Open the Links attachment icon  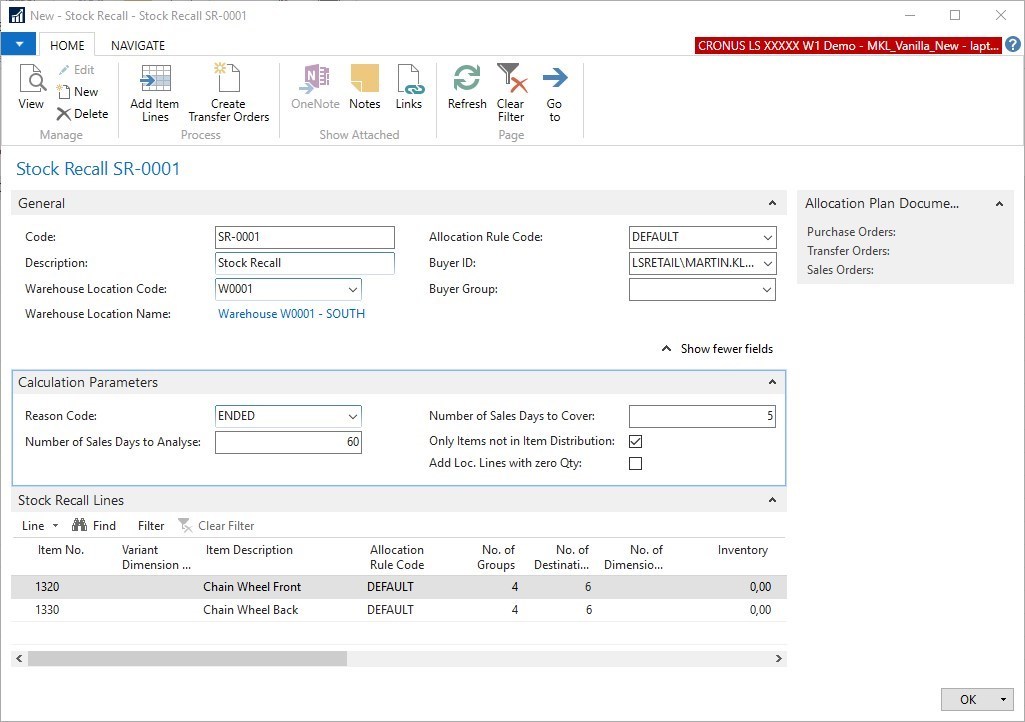coord(409,80)
